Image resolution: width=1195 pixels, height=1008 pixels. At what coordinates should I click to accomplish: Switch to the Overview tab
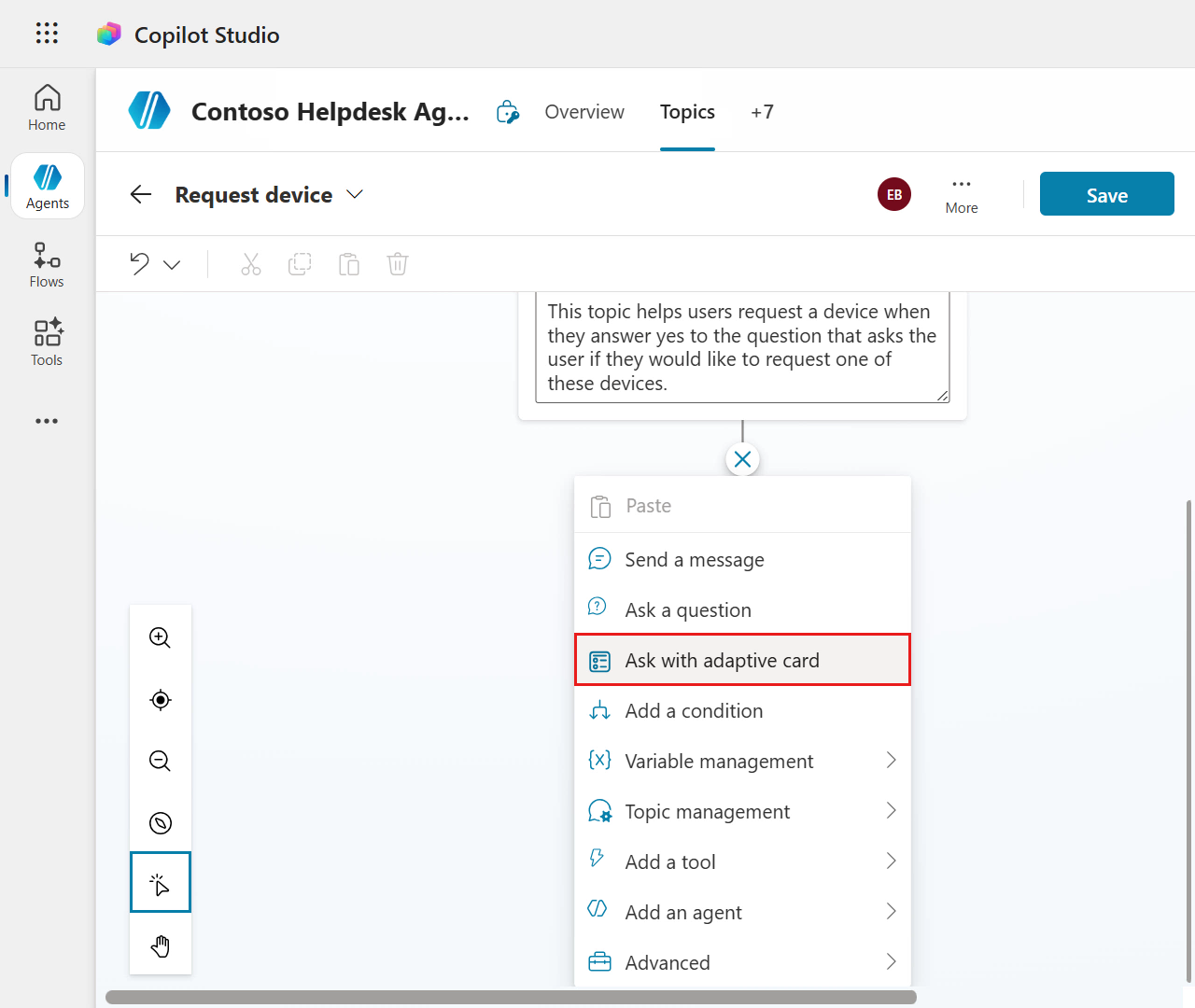(x=583, y=111)
